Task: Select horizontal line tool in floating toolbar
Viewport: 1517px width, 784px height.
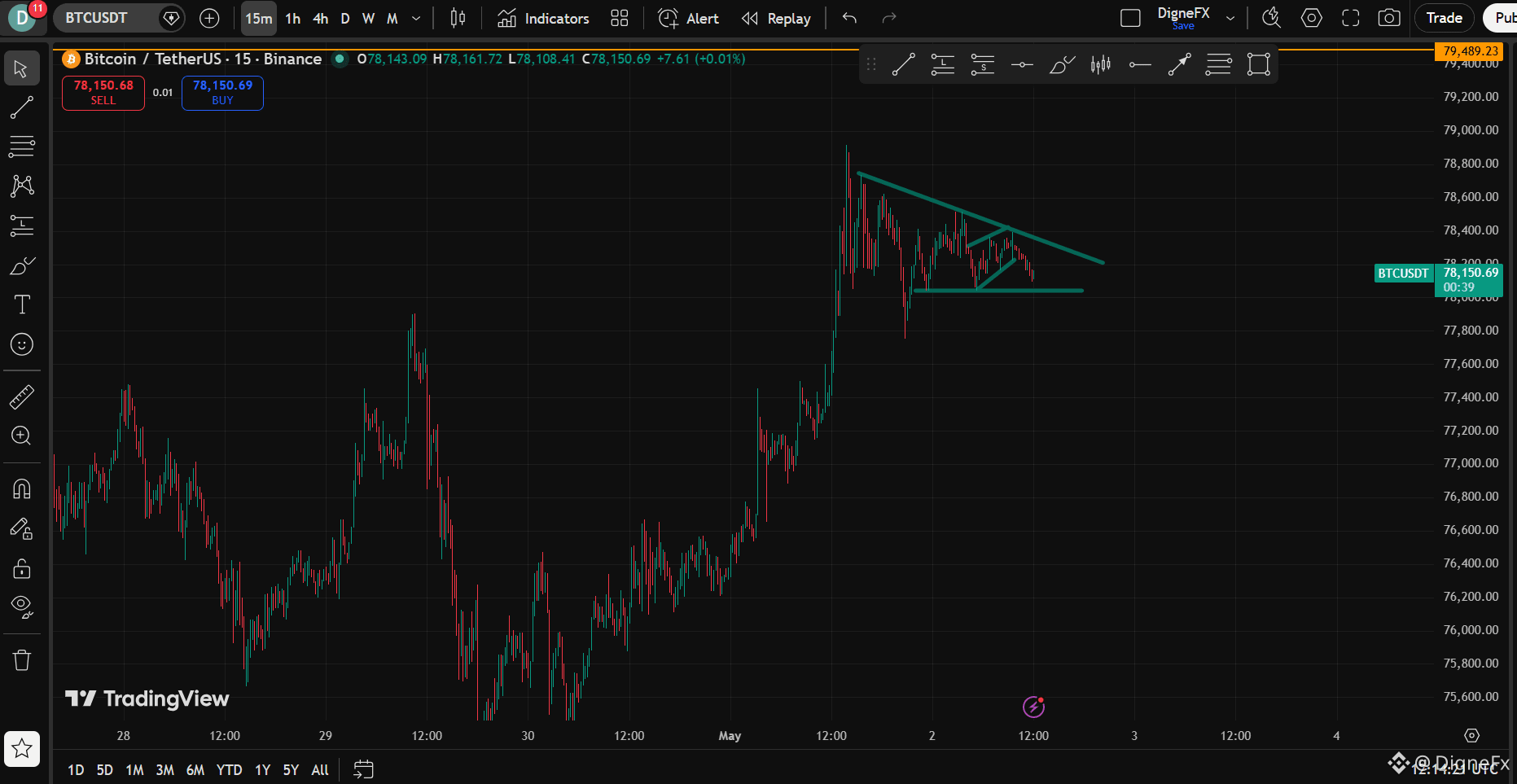Action: 1022,64
